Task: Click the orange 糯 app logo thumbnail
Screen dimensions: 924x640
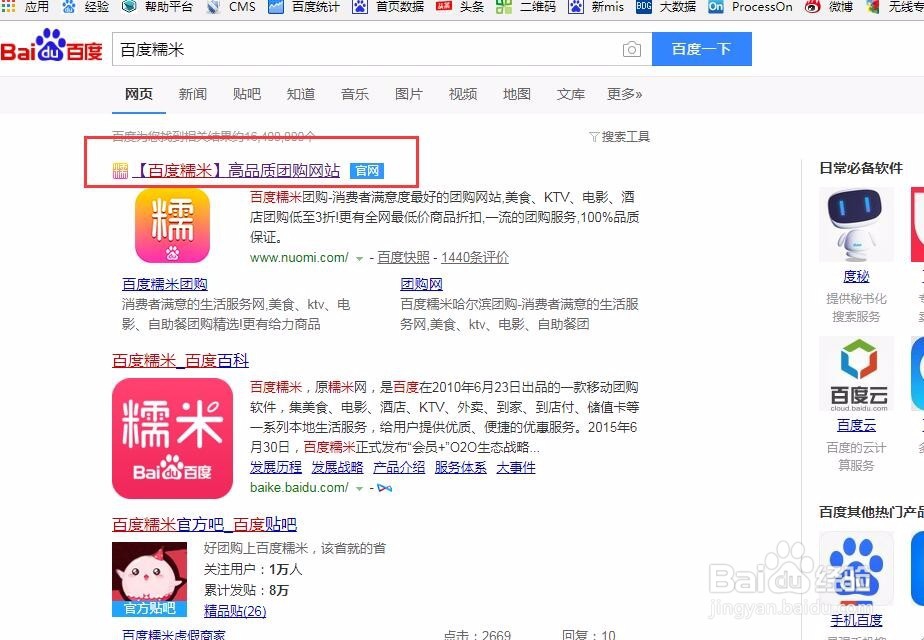Action: [172, 226]
